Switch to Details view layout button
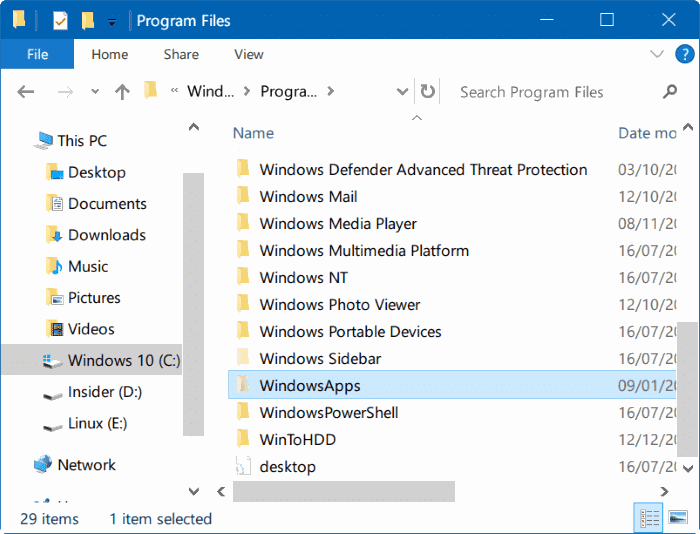Screen dimensions: 700x534 (x=649, y=518)
